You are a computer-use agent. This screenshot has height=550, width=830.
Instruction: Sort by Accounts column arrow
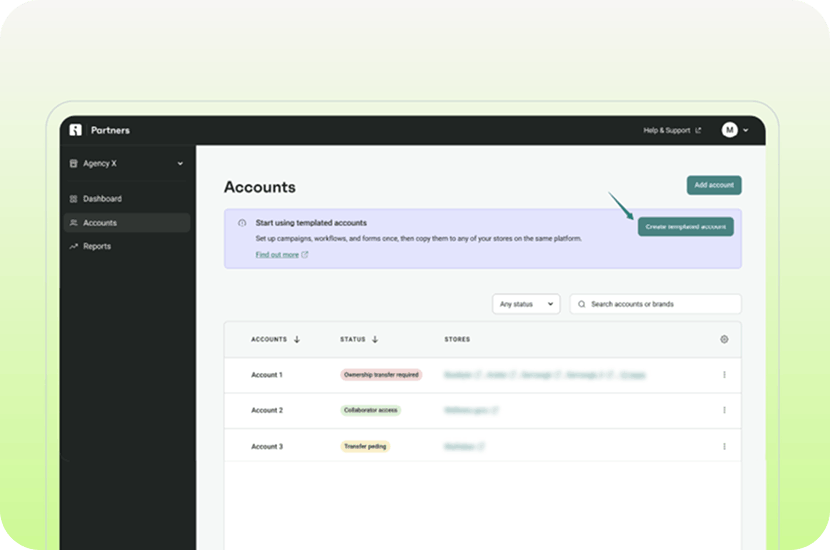click(297, 339)
